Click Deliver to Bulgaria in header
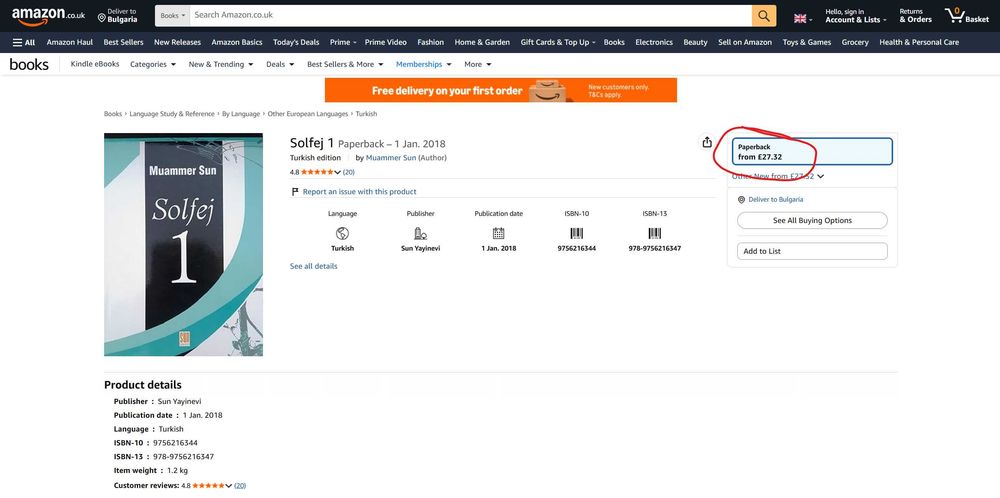 pyautogui.click(x=118, y=16)
